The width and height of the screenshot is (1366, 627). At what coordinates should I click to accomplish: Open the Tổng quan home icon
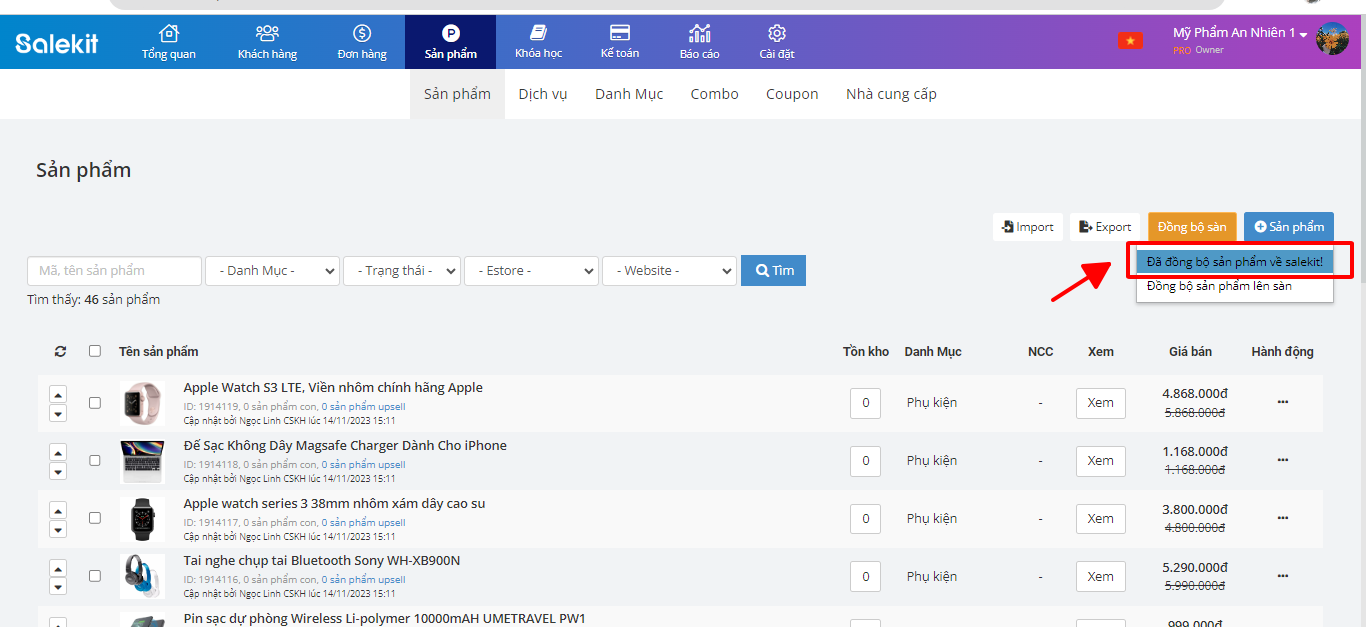click(x=169, y=34)
